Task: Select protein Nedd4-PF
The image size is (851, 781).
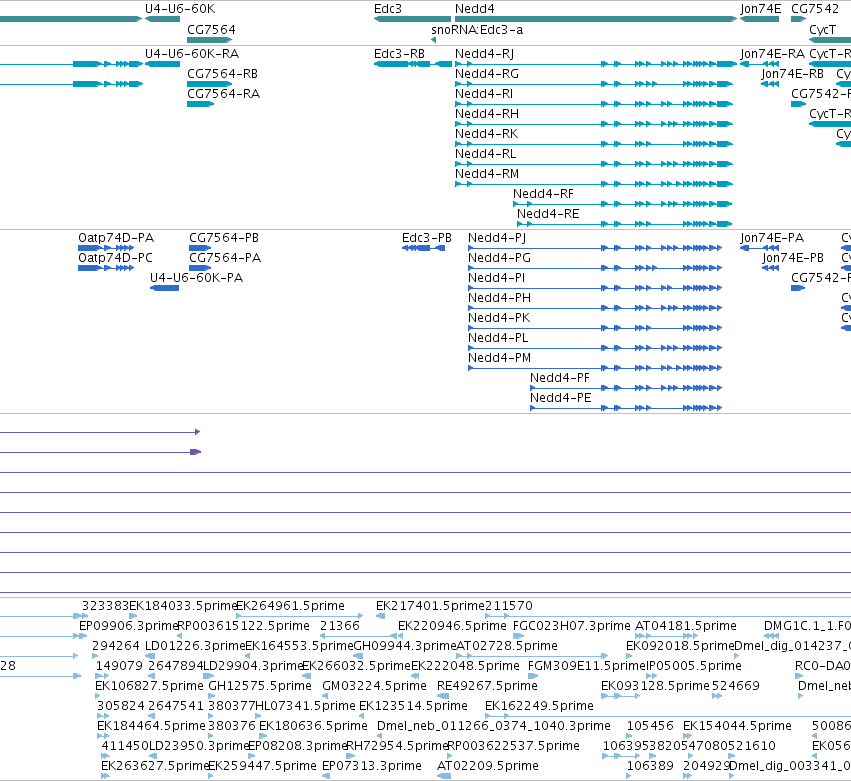Action: pos(626,388)
